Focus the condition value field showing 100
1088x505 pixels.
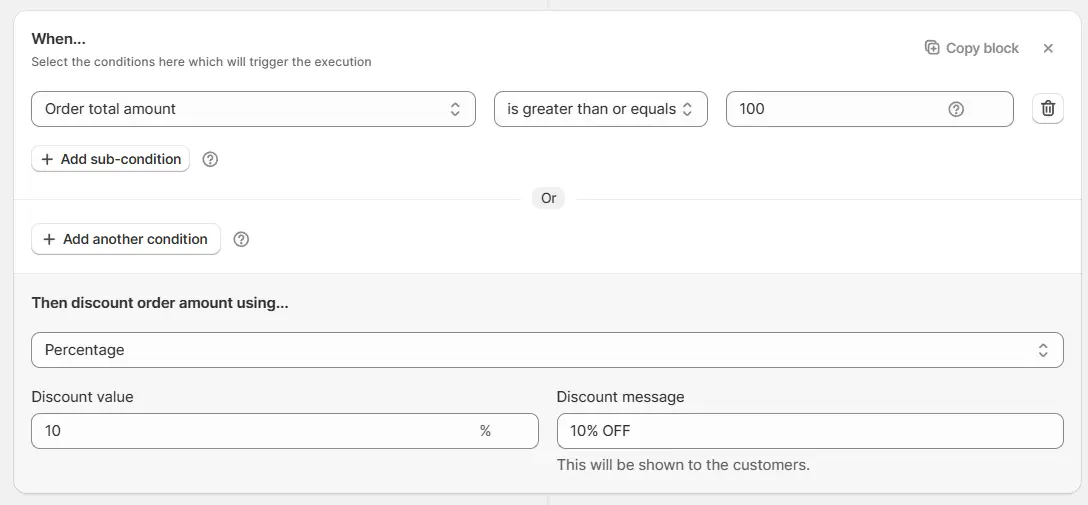[x=835, y=109]
